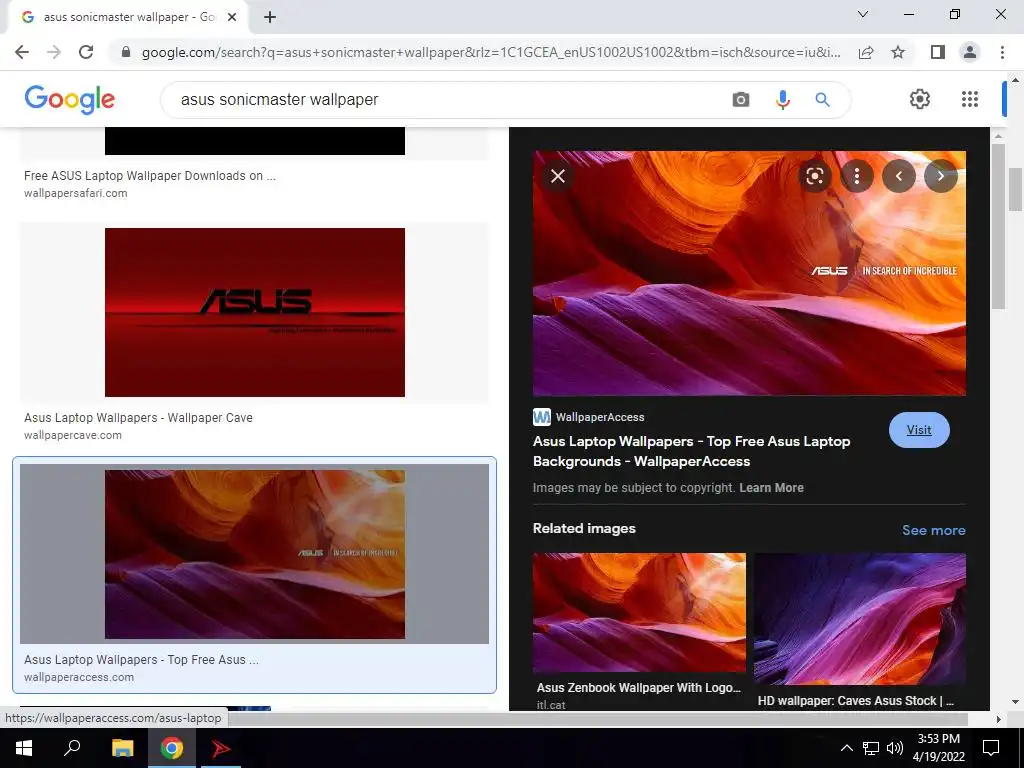Viewport: 1024px width, 768px height.
Task: Open selected orange canyon result thumbnail
Action: click(255, 554)
